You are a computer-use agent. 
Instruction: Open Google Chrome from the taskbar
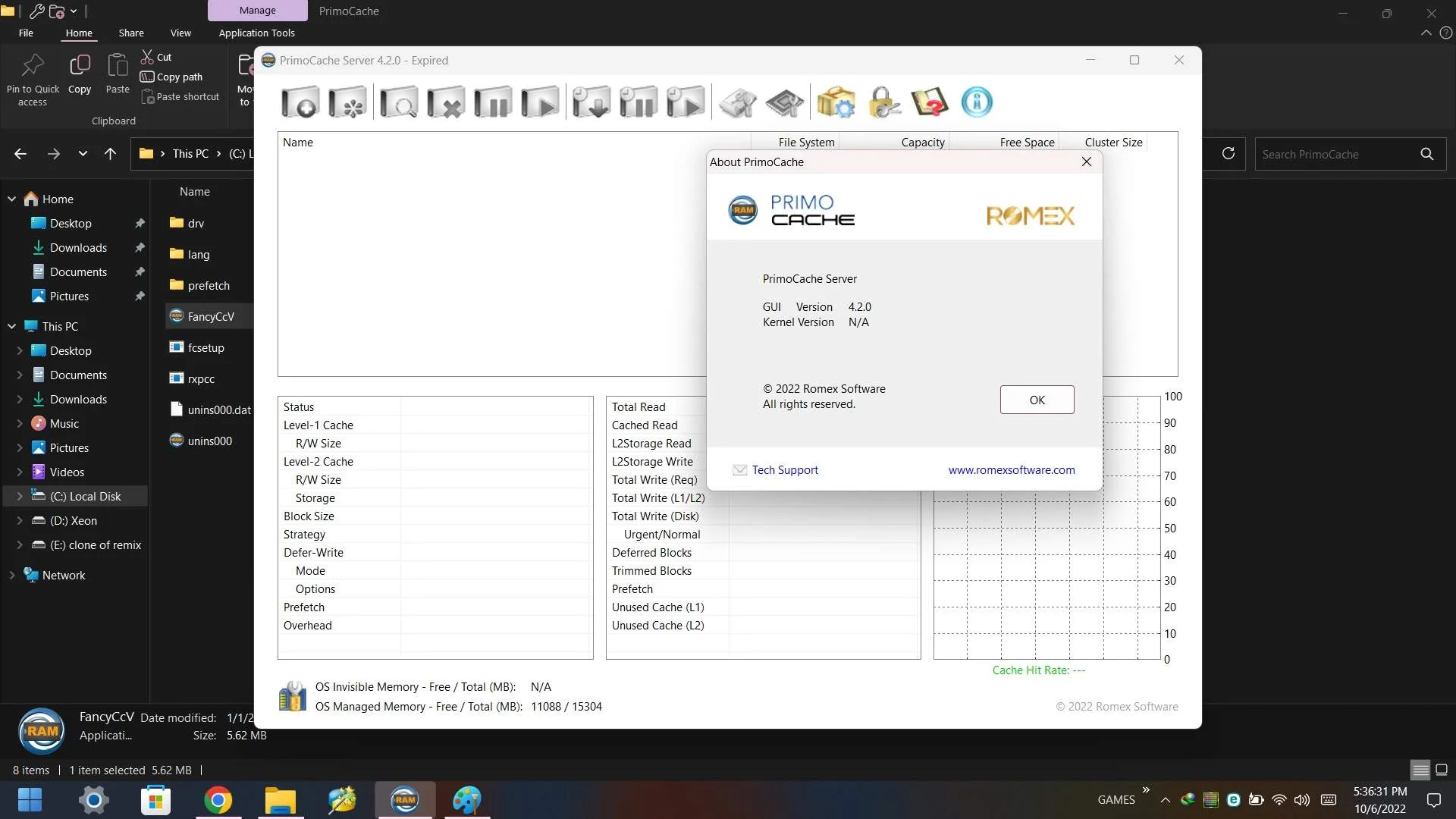coord(218,800)
